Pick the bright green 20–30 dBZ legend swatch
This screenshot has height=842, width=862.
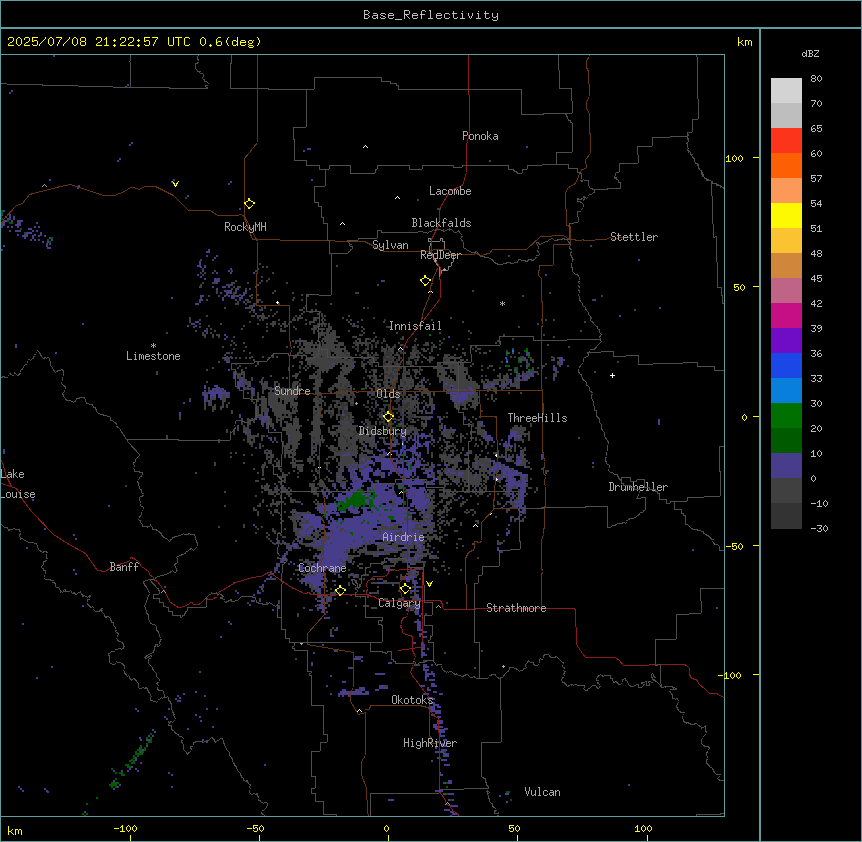coord(786,416)
